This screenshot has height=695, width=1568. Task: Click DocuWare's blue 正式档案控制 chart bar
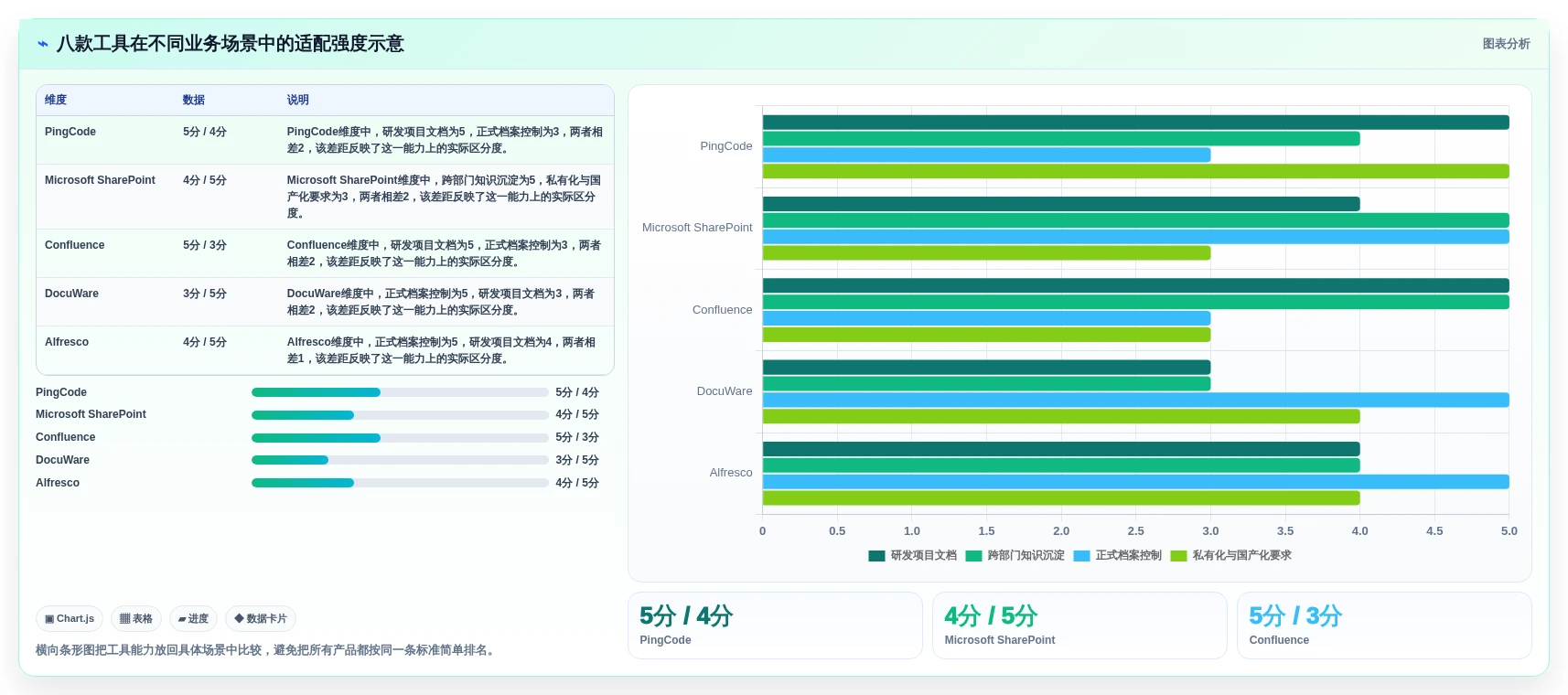[x=1135, y=400]
